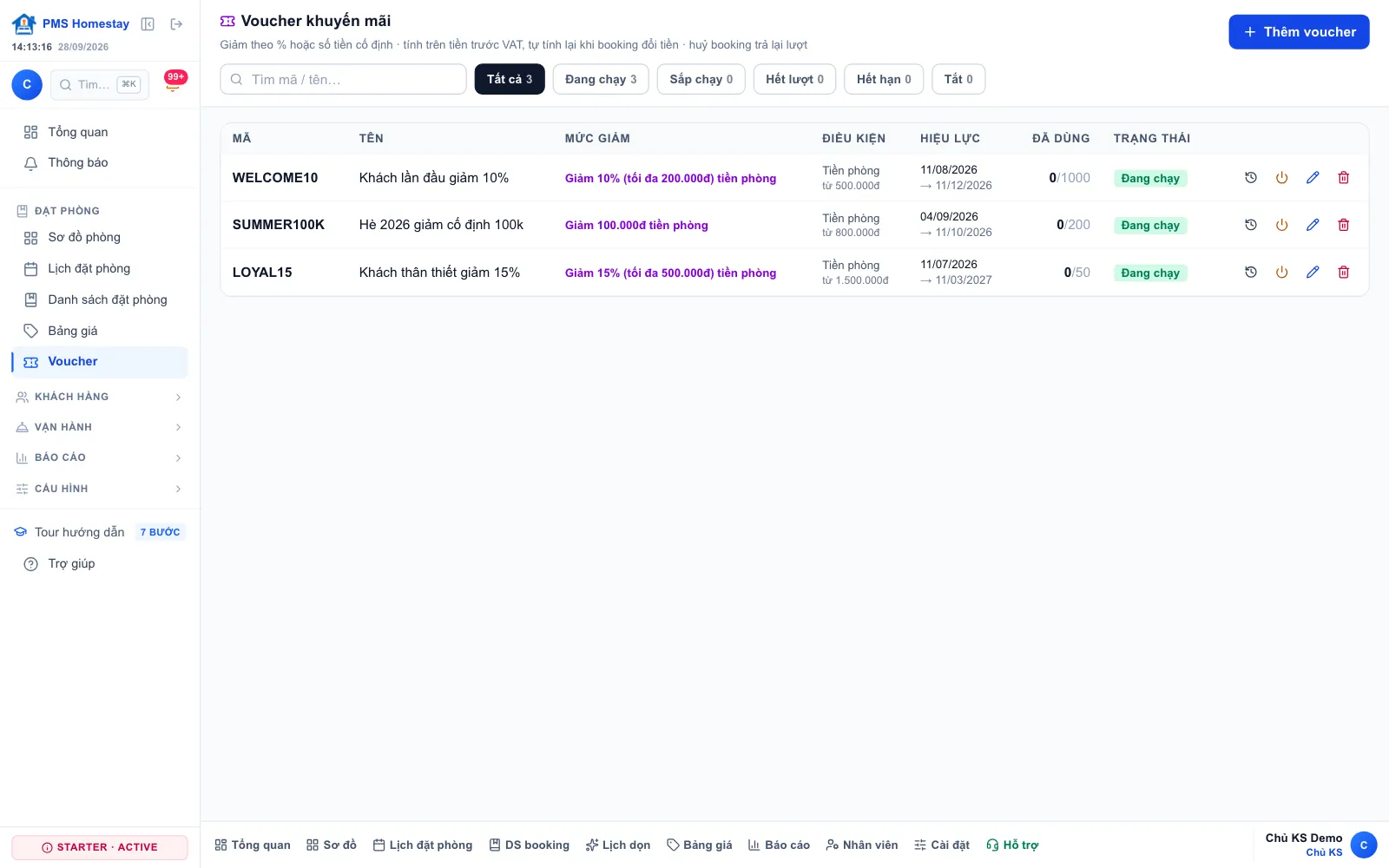Viewport: 1389px width, 868px height.
Task: Turn off the SUMMER100K voucher power icon
Action: click(x=1281, y=225)
